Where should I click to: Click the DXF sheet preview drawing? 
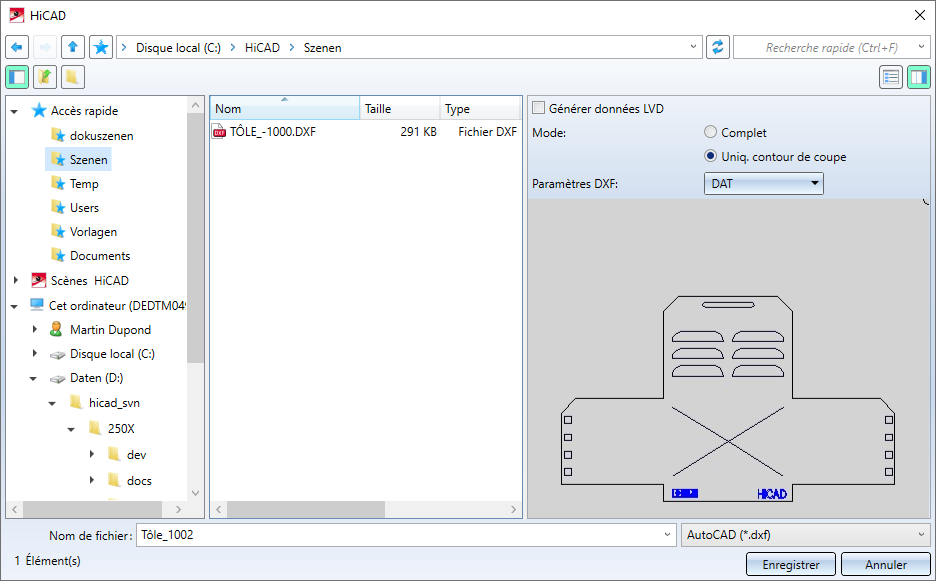tap(728, 399)
